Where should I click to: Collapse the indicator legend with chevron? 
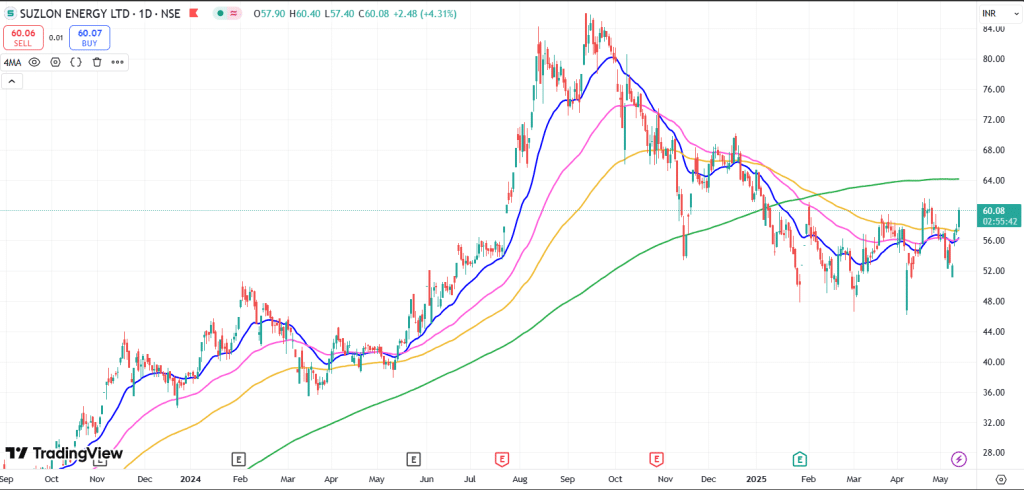point(12,82)
